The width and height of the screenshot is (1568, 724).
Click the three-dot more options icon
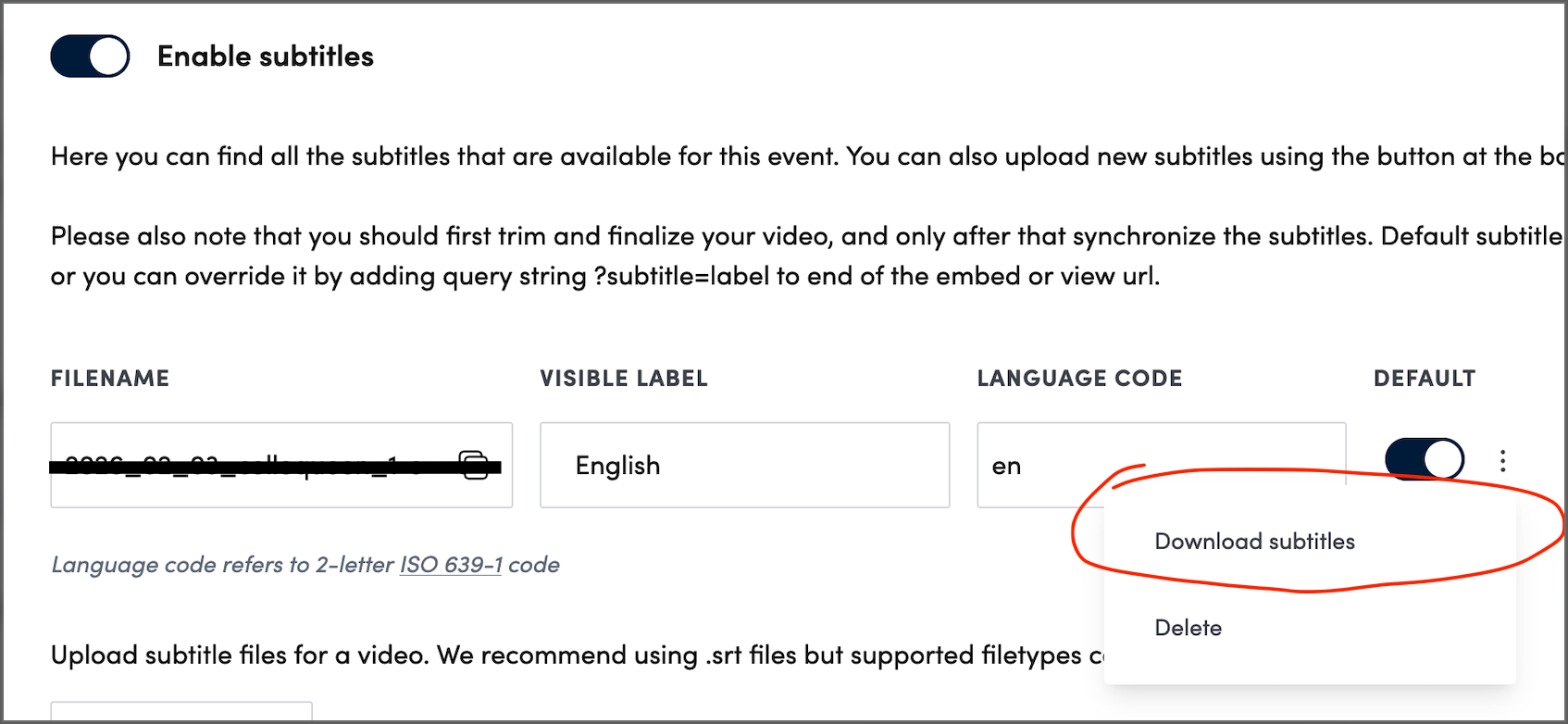(x=1502, y=460)
